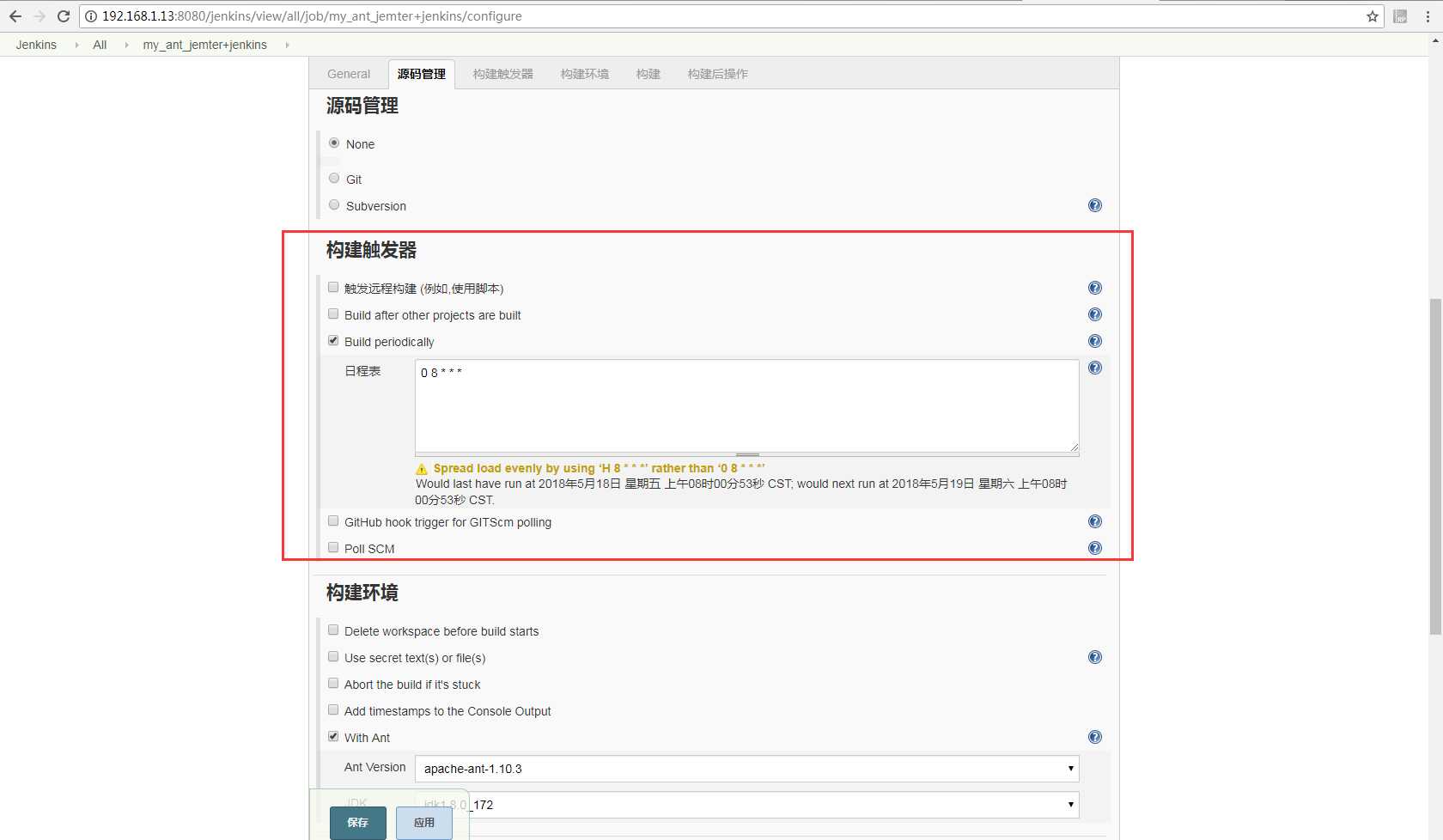
Task: Expand breadcrumb arrow after Jenkins
Action: tap(76, 45)
